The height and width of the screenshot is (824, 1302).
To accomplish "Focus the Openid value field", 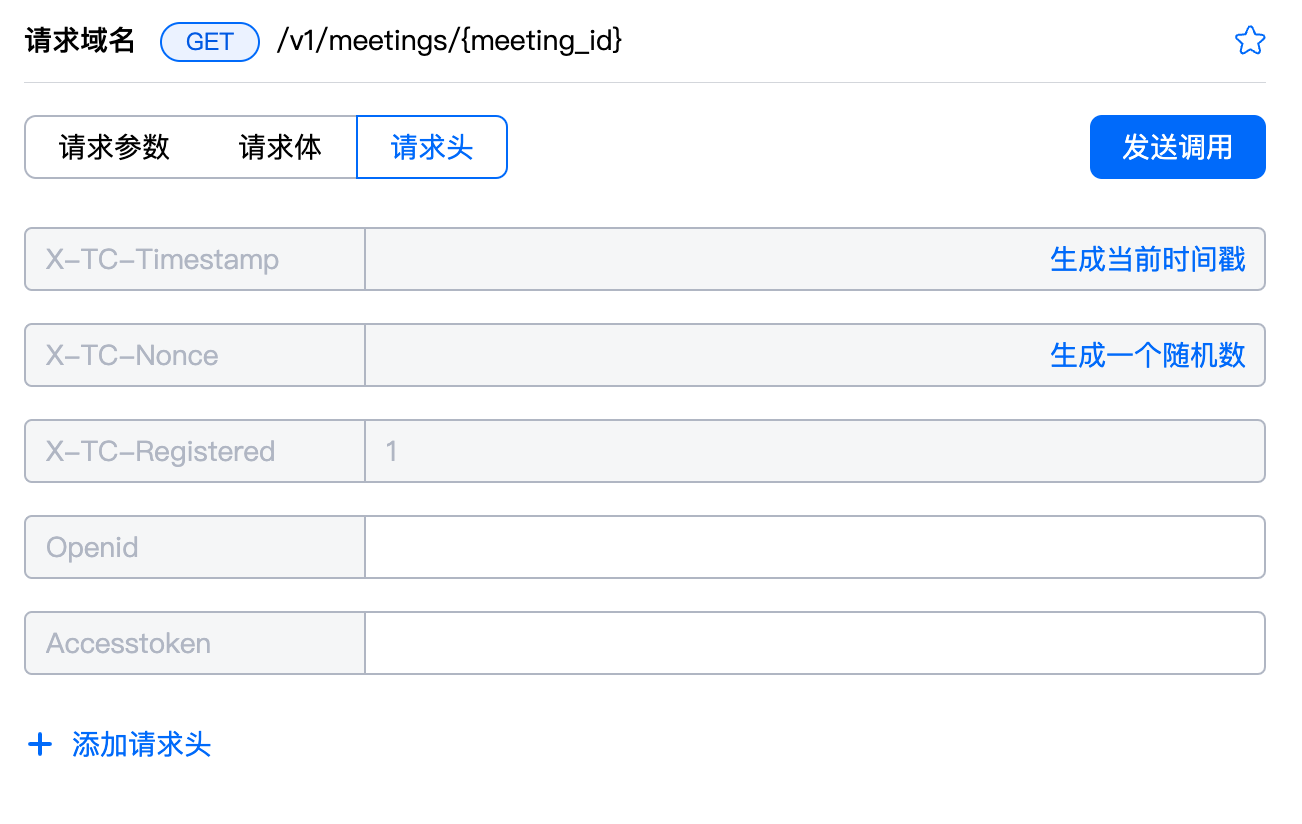I will point(815,547).
